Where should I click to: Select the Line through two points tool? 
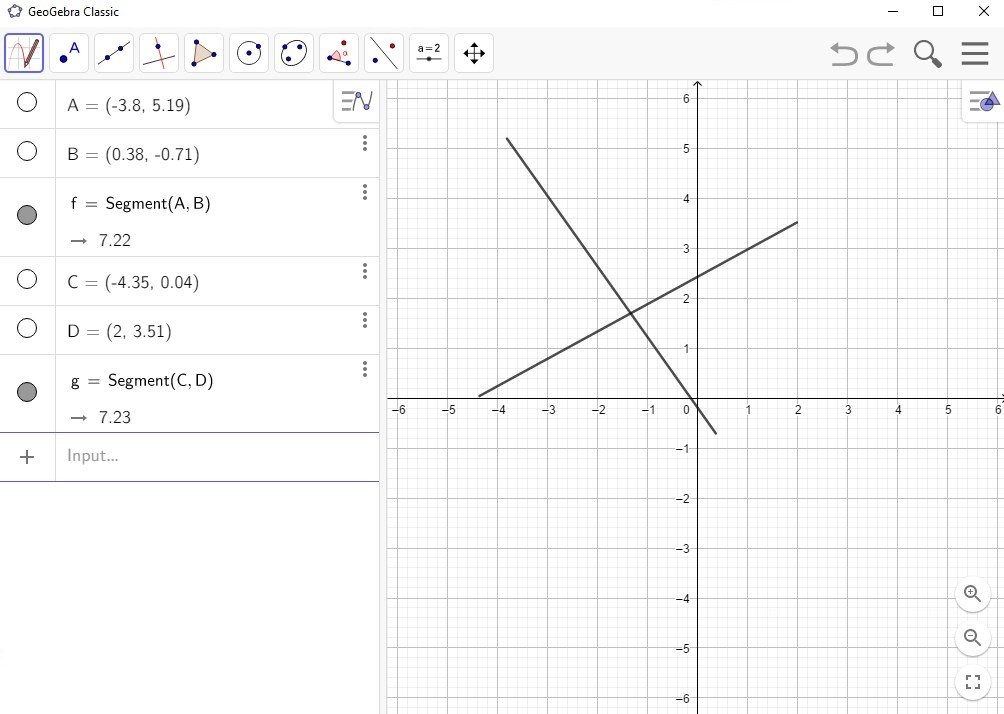coord(114,53)
